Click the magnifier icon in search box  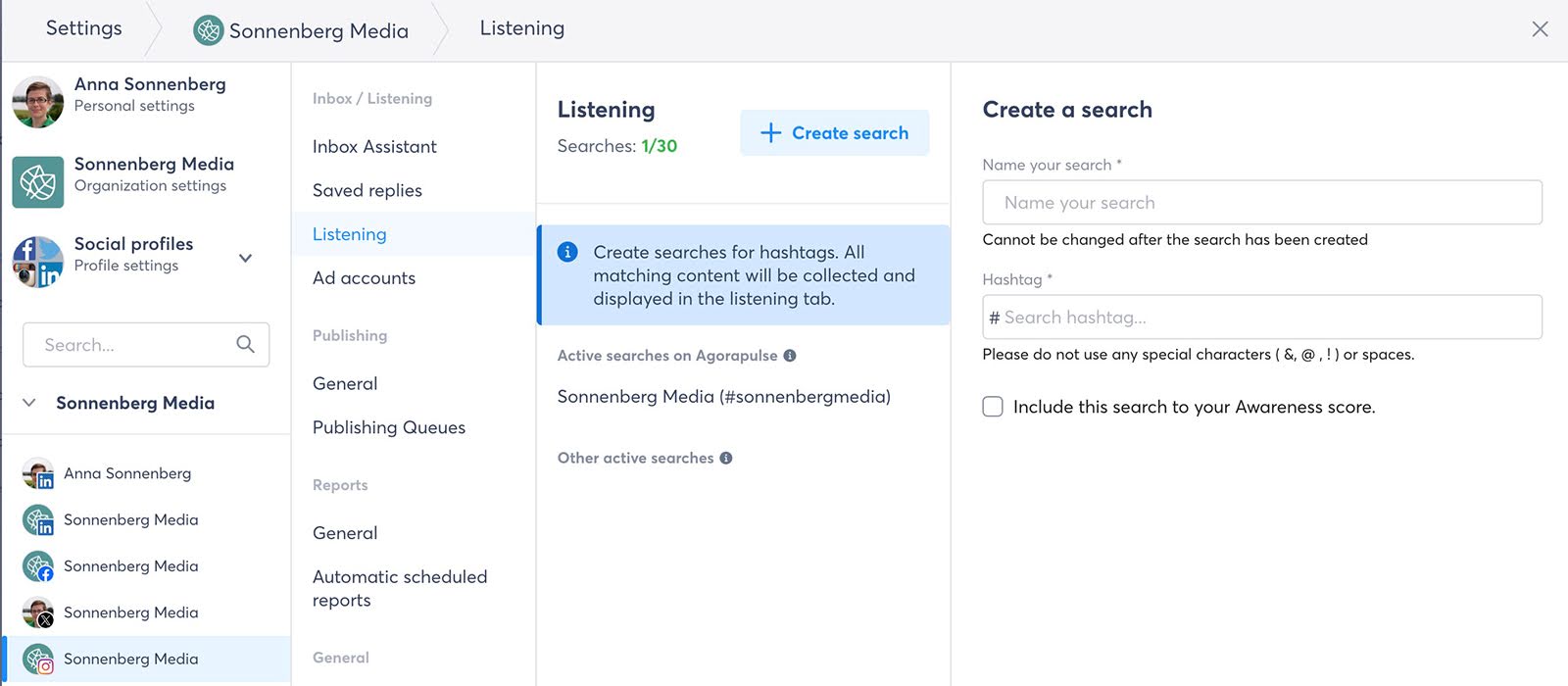(x=245, y=344)
